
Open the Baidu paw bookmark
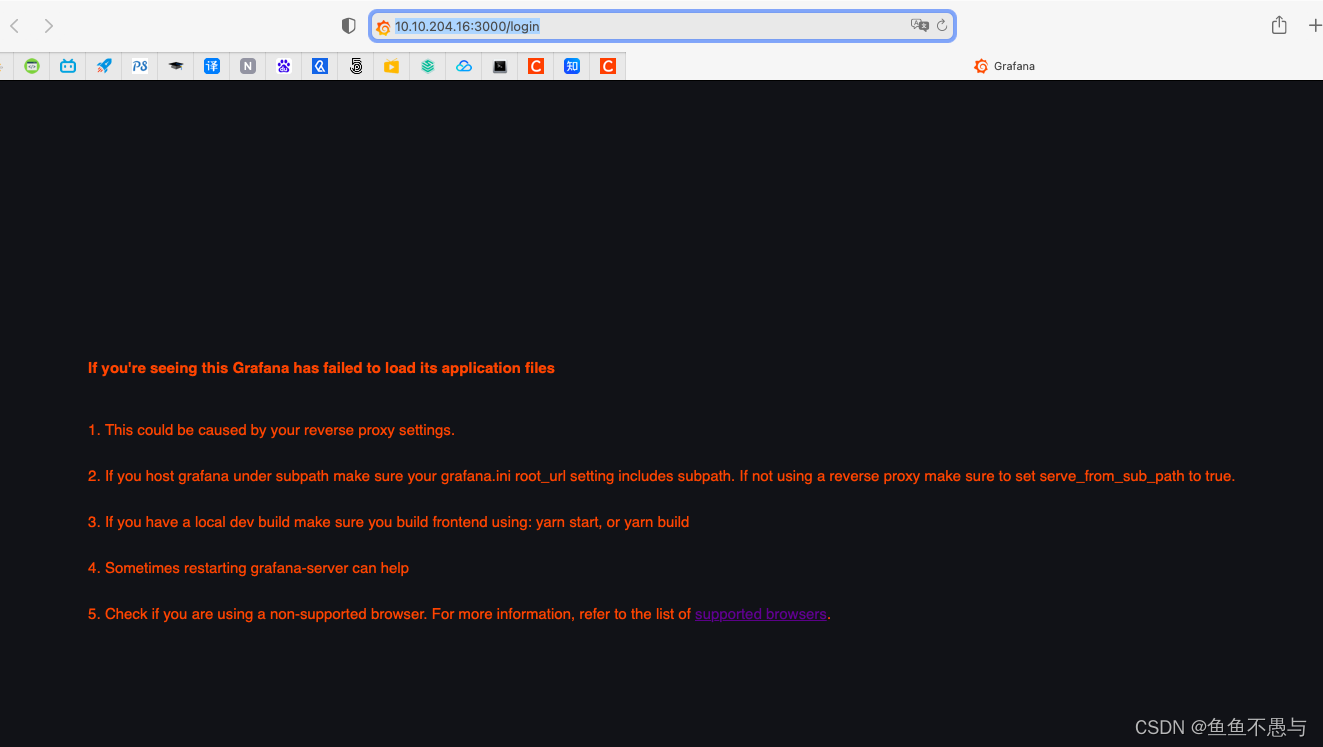point(284,66)
